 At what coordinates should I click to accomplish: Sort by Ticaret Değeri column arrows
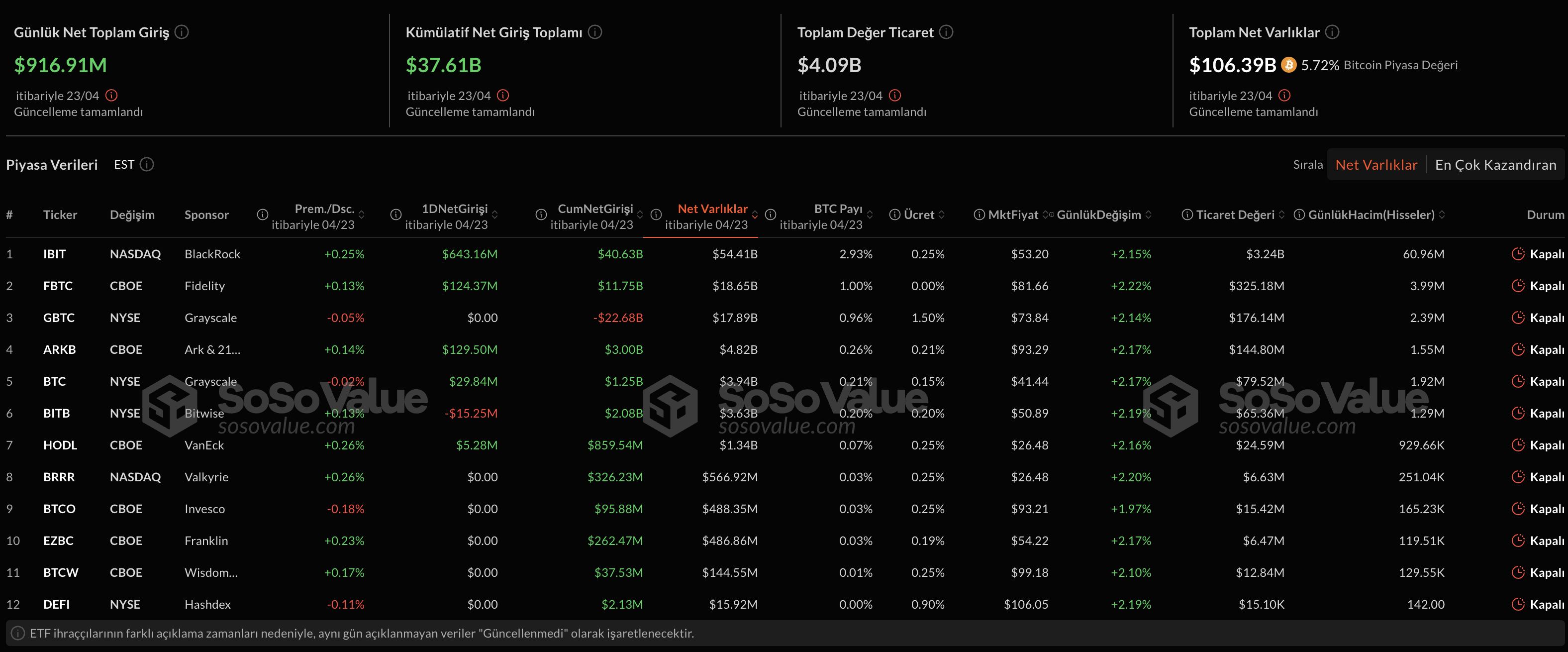click(1282, 215)
